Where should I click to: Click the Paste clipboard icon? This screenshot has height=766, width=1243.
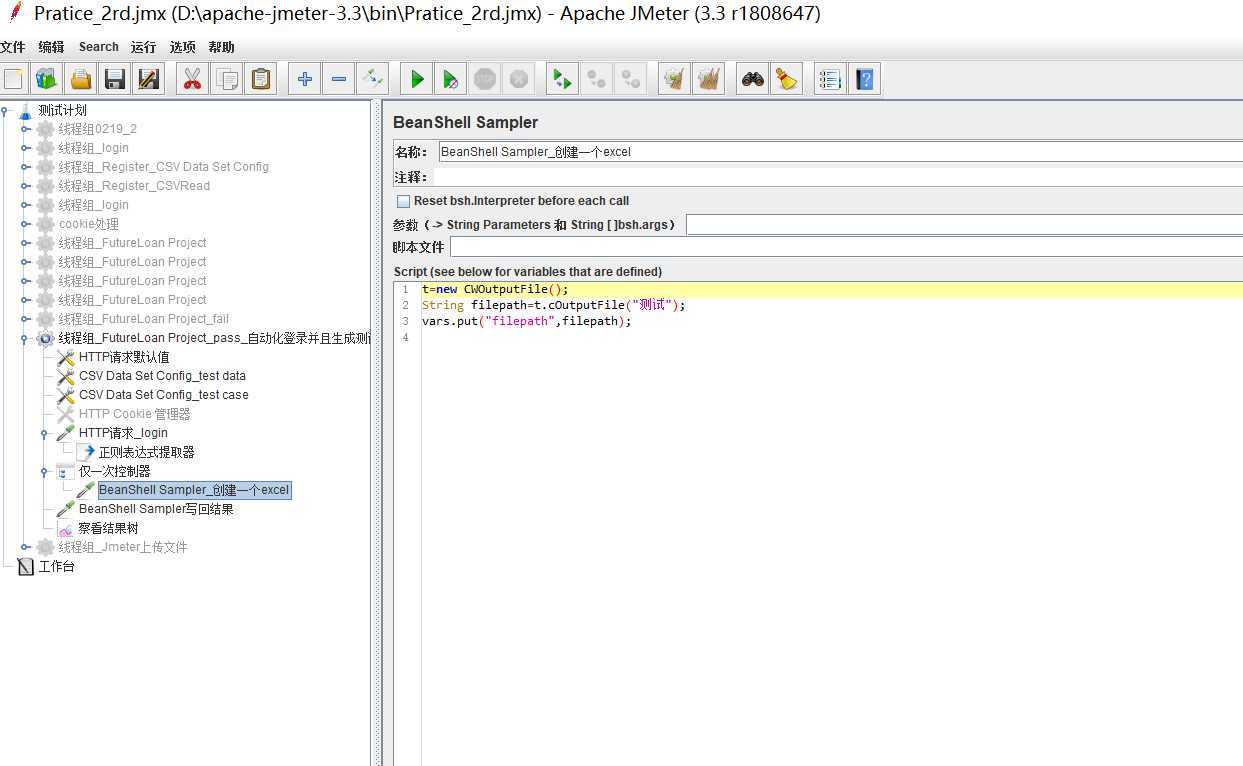pos(261,79)
